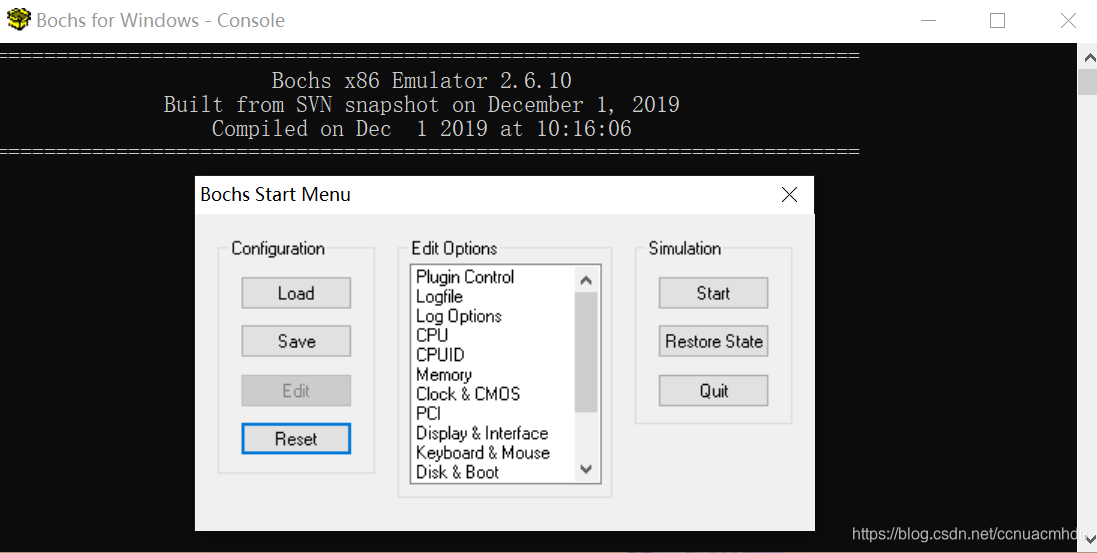Click the Save configuration button
1097x553 pixels.
tap(296, 342)
